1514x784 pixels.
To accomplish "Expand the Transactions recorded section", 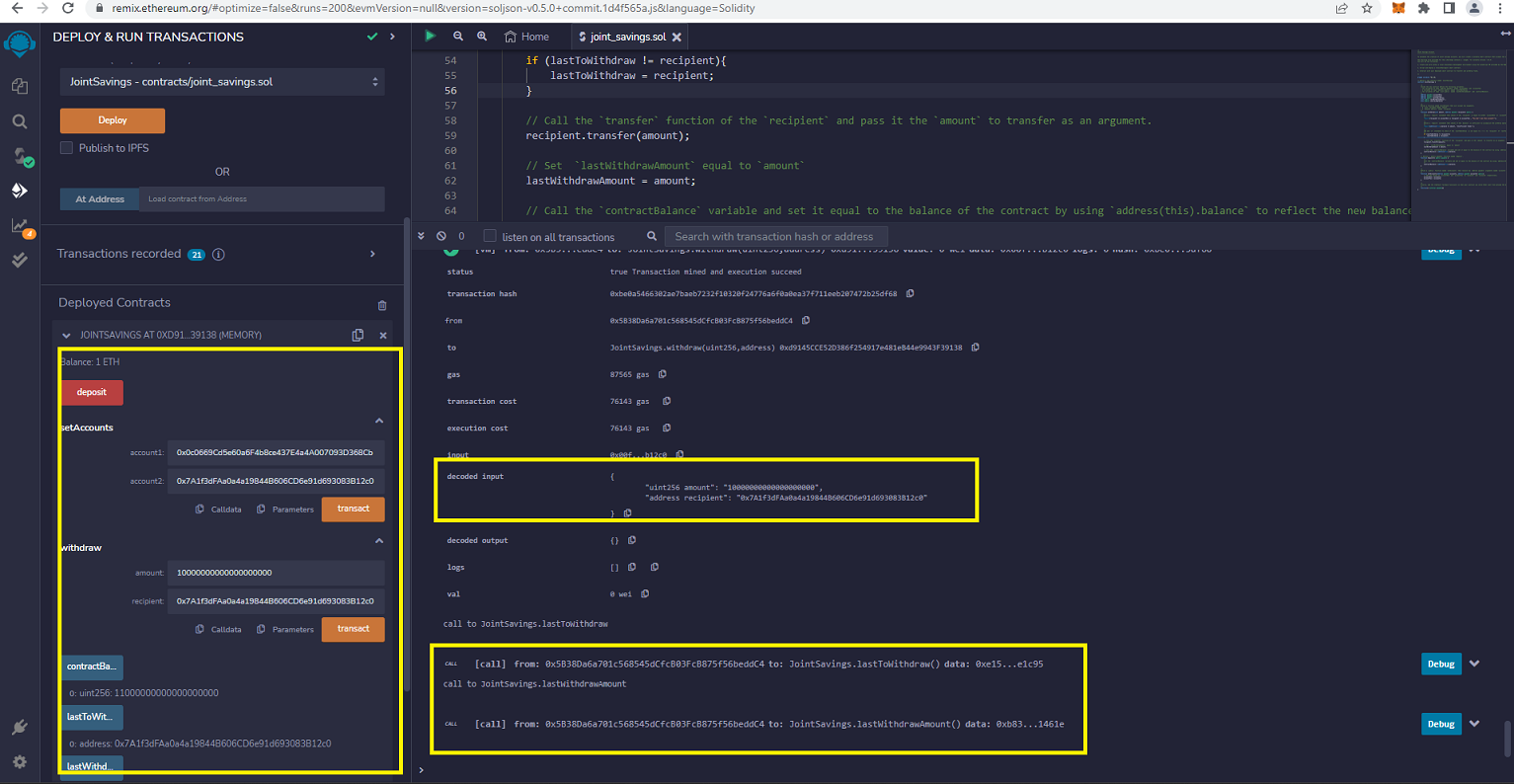I will click(372, 254).
